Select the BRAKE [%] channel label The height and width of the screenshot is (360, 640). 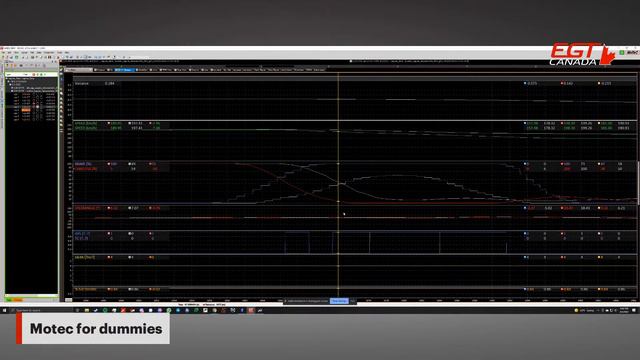point(83,164)
